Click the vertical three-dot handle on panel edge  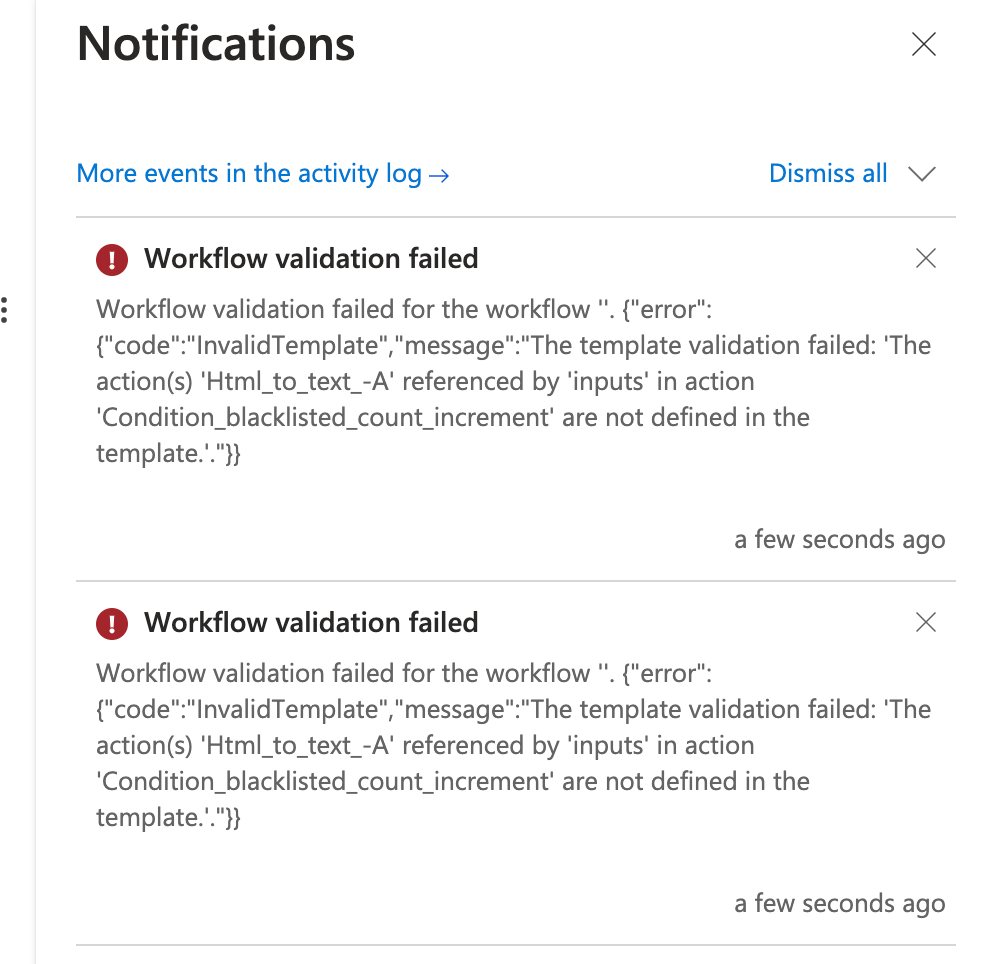(4, 310)
